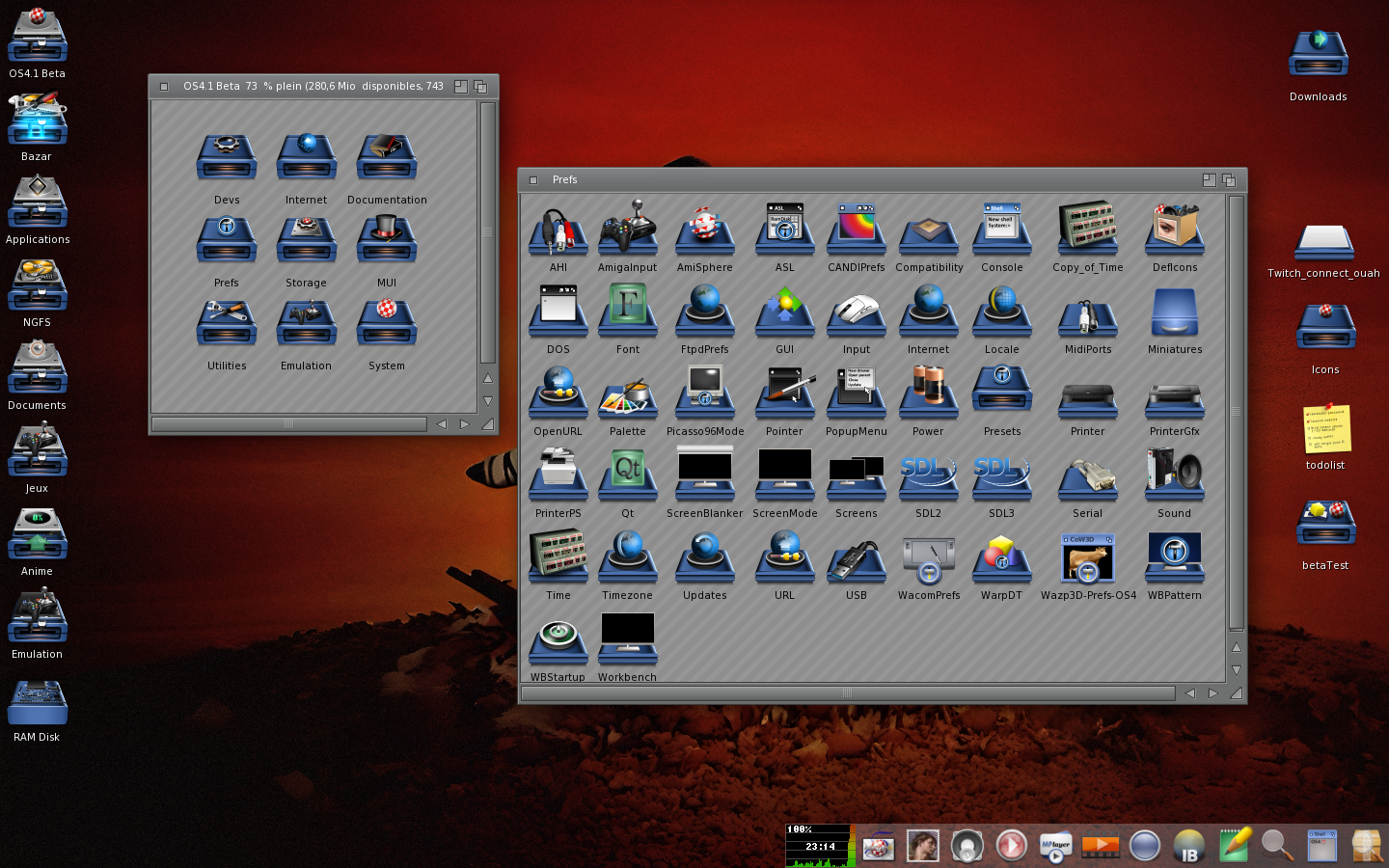Click OS4.1 Beta window up scroll arrow
This screenshot has height=868, width=1389.
pos(488,378)
